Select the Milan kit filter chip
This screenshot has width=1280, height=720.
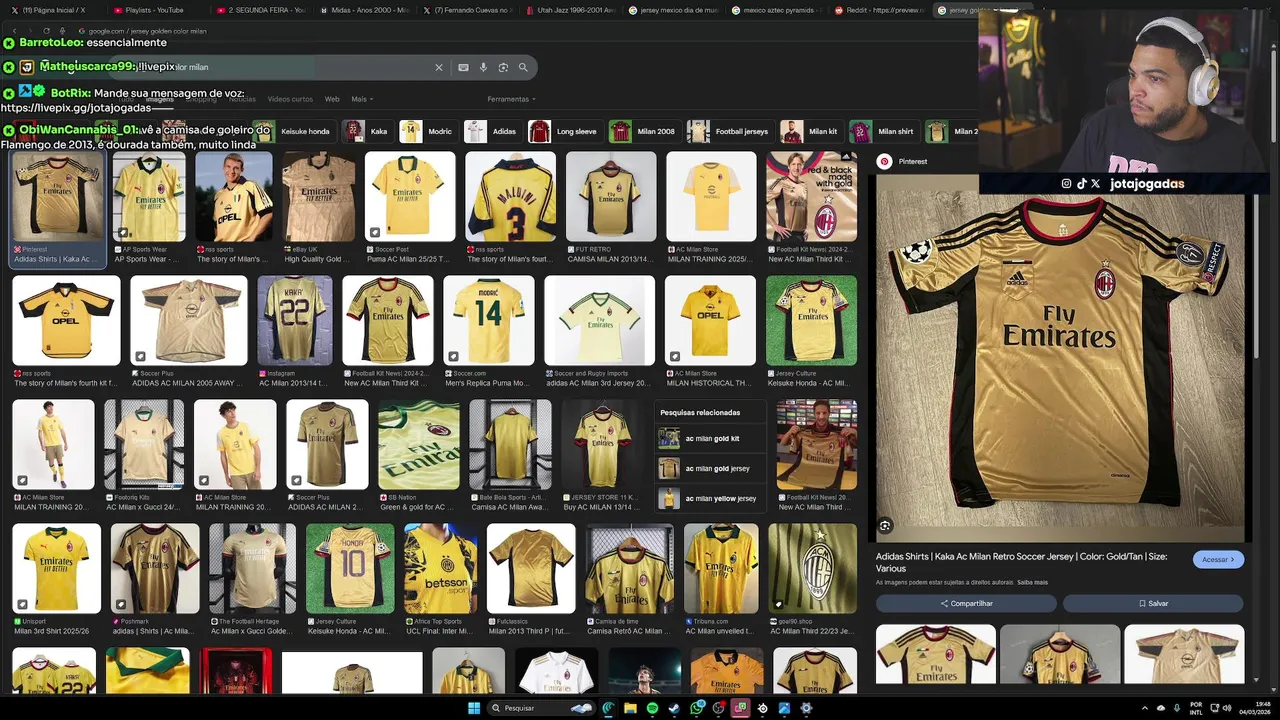coord(811,131)
